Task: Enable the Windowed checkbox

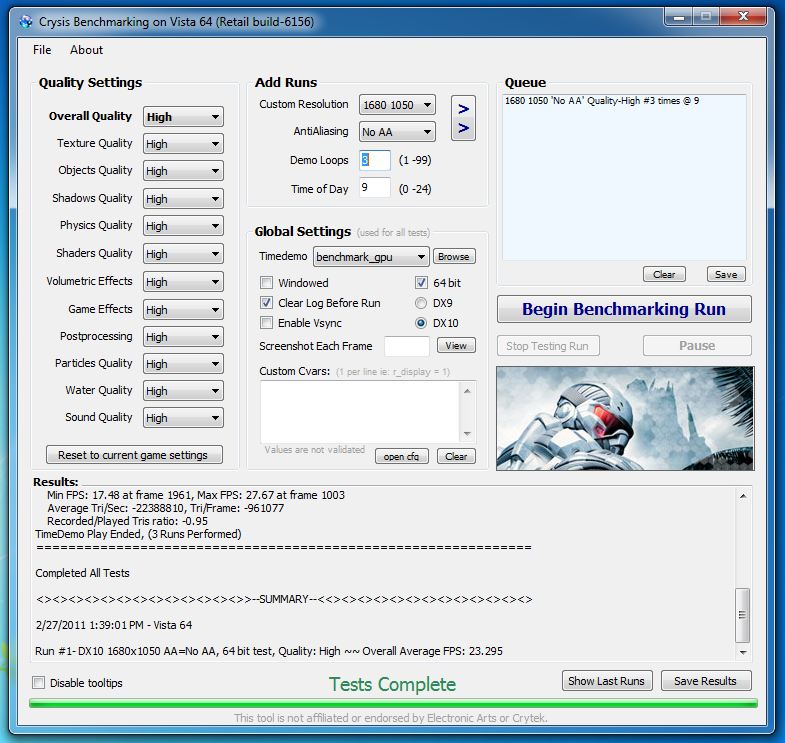Action: pyautogui.click(x=266, y=283)
